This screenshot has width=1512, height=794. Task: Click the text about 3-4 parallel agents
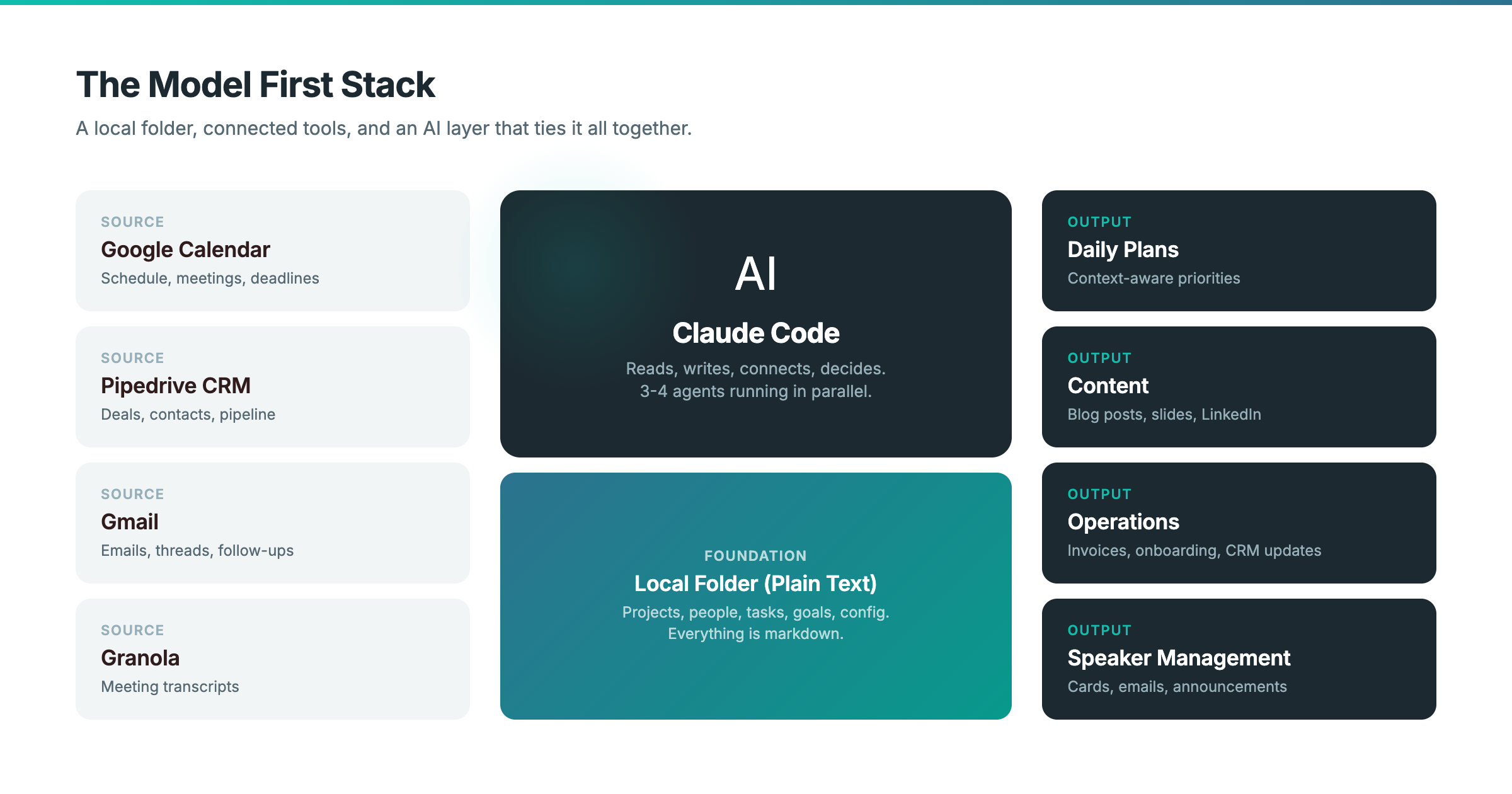pos(756,391)
